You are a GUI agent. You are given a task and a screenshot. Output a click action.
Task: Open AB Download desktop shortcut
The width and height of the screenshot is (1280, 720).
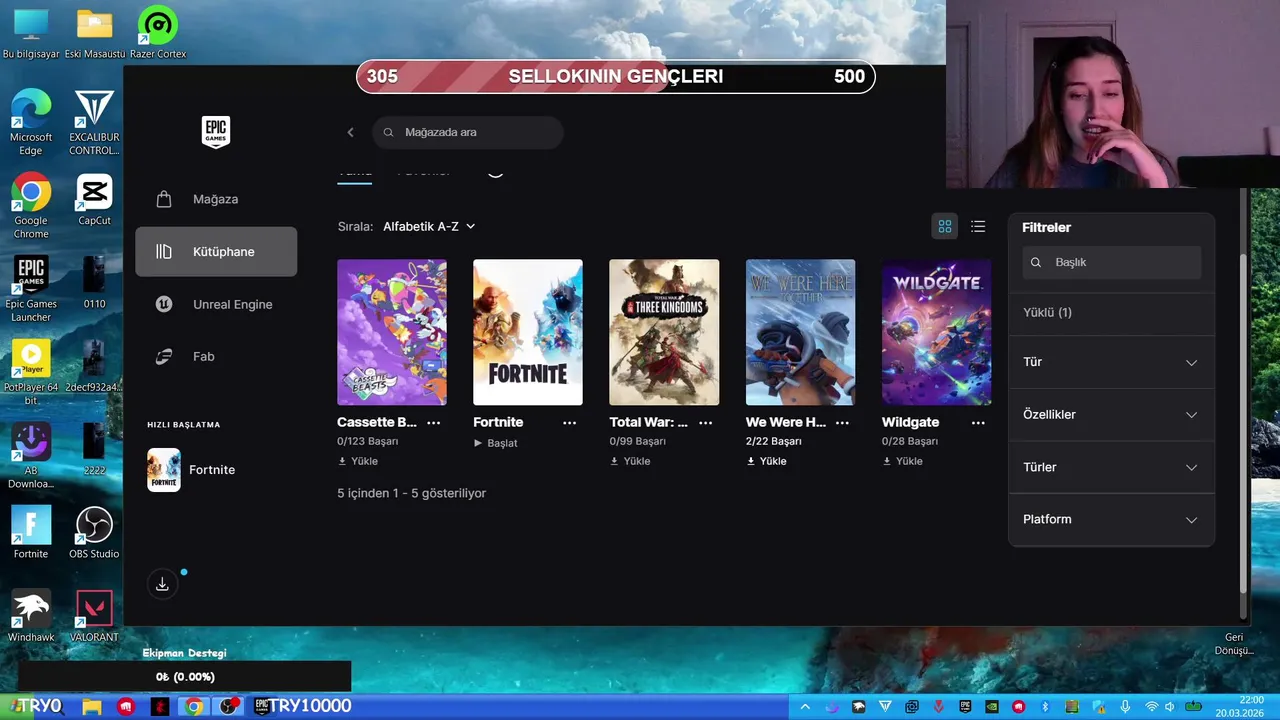coord(31,456)
